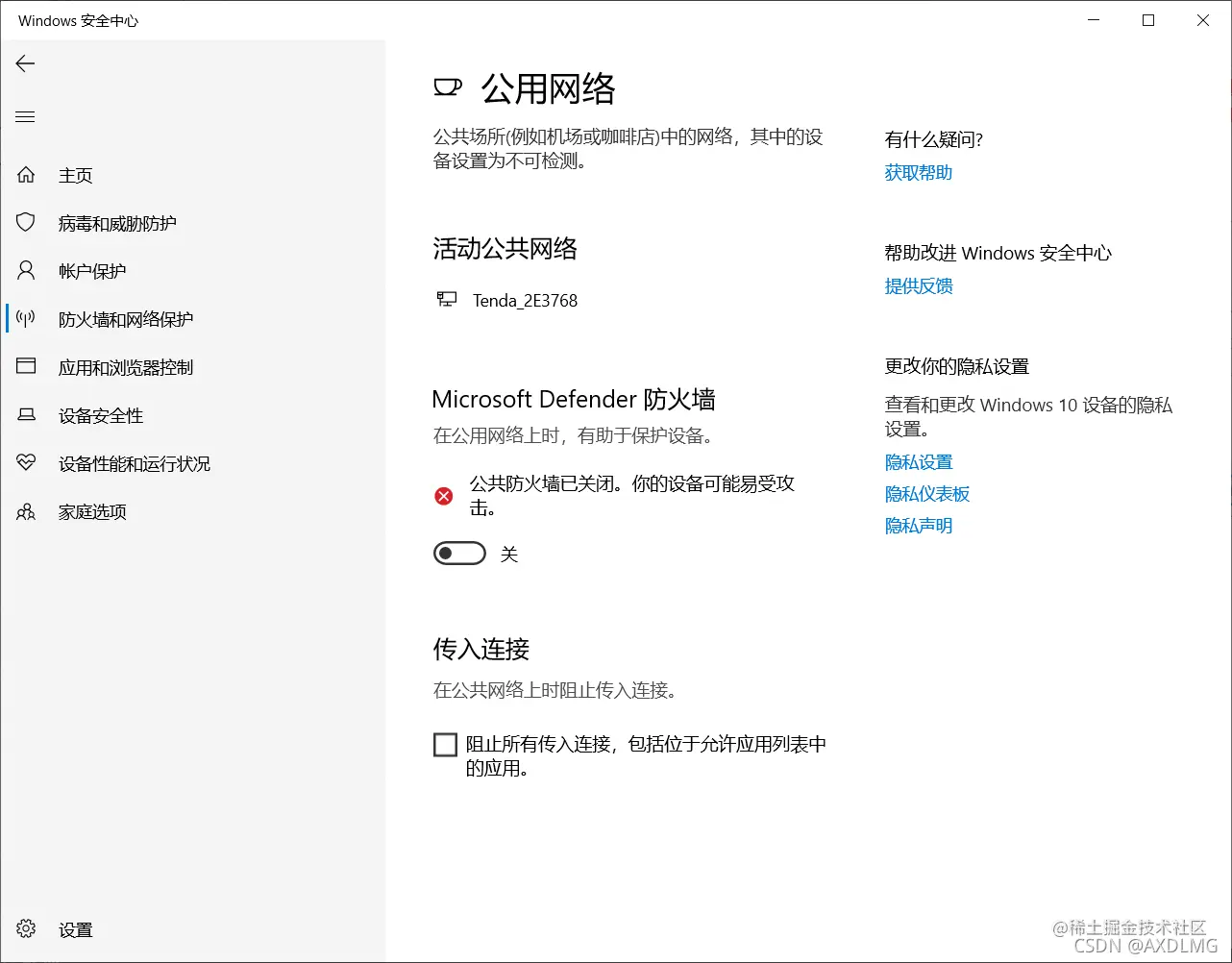Open 病毒和威胁防护 shield icon
The image size is (1232, 963).
[x=26, y=222]
